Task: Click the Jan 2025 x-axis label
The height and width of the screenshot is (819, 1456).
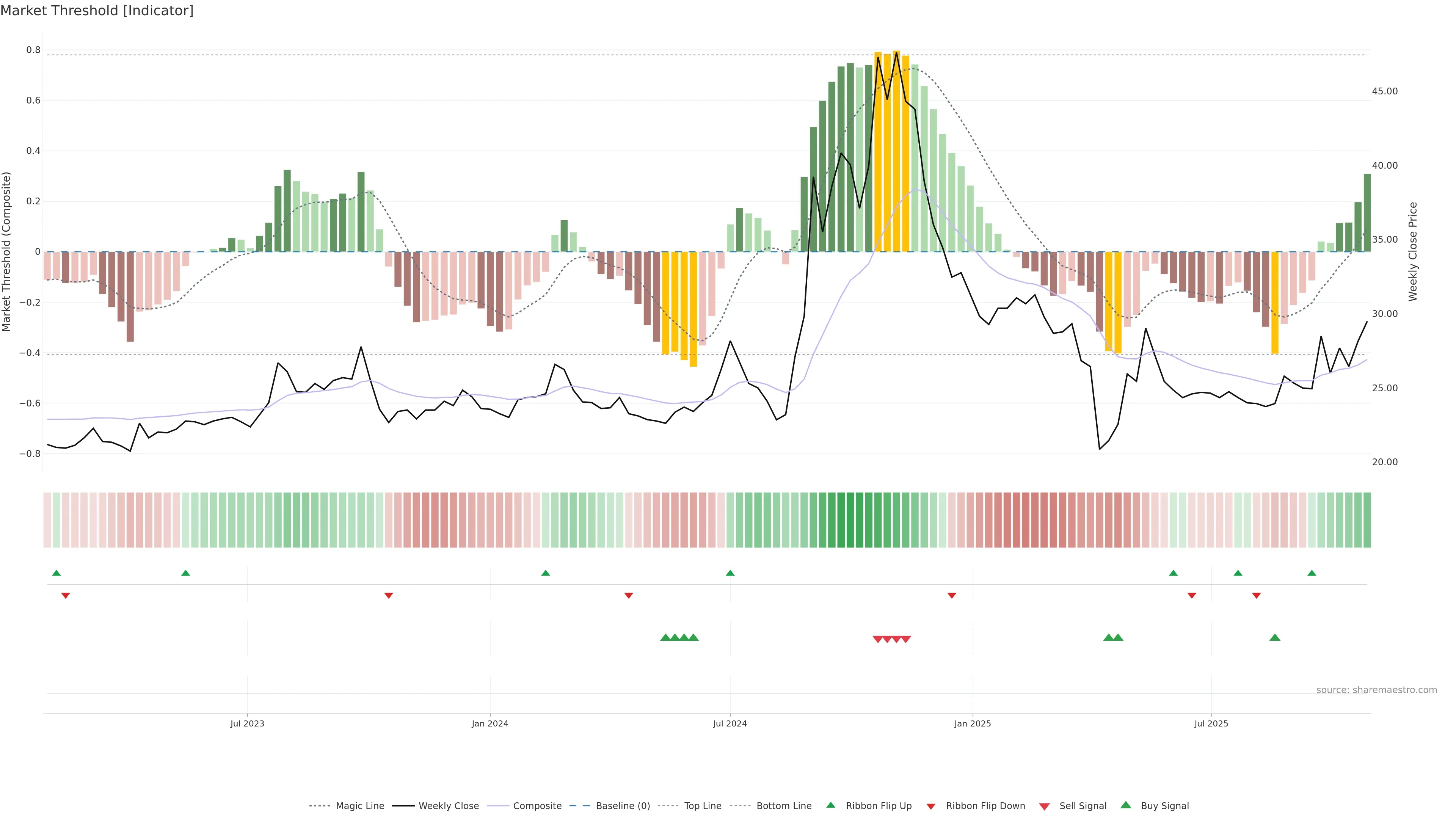Action: coord(972,723)
